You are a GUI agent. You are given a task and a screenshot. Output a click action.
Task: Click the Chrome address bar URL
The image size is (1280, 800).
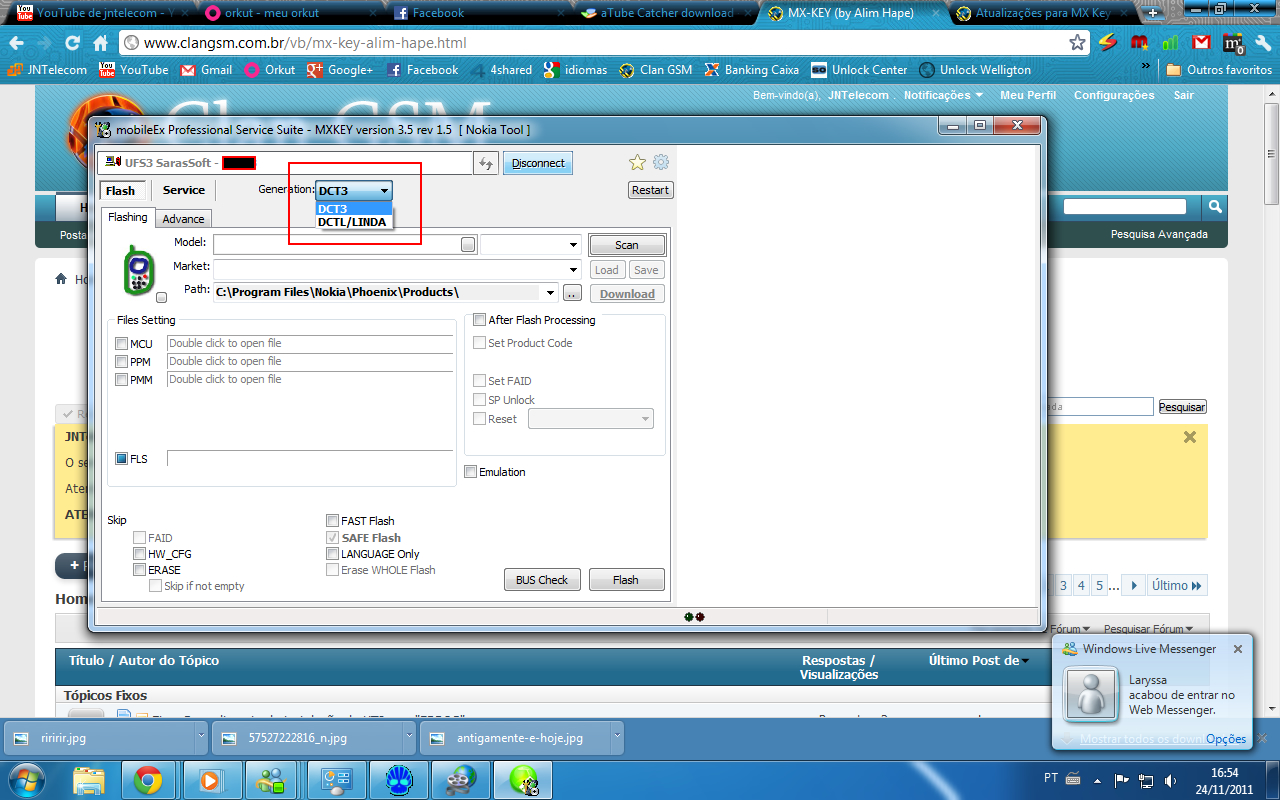(305, 43)
